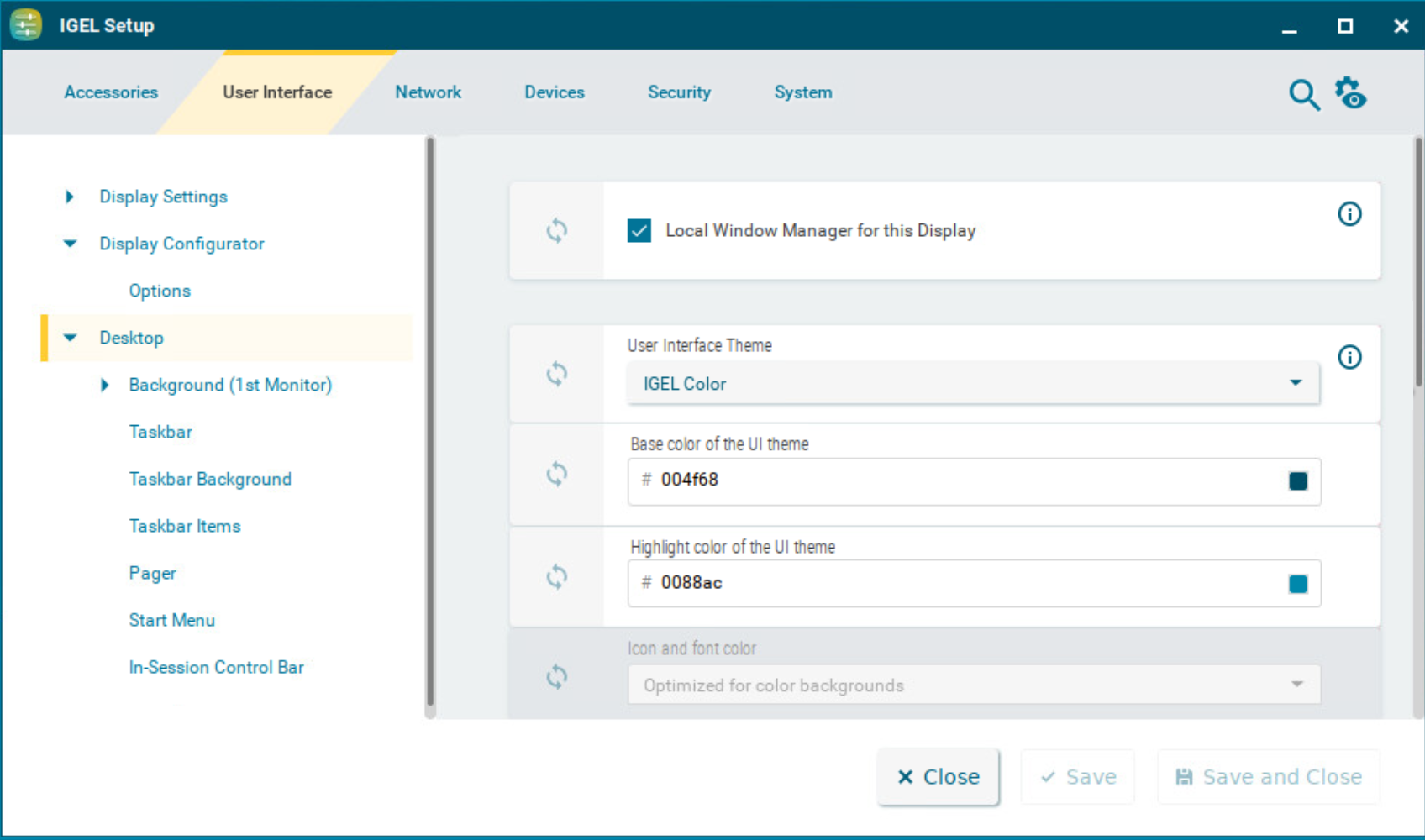The image size is (1425, 840).
Task: Reset the highlight color setting icon
Action: tap(556, 576)
